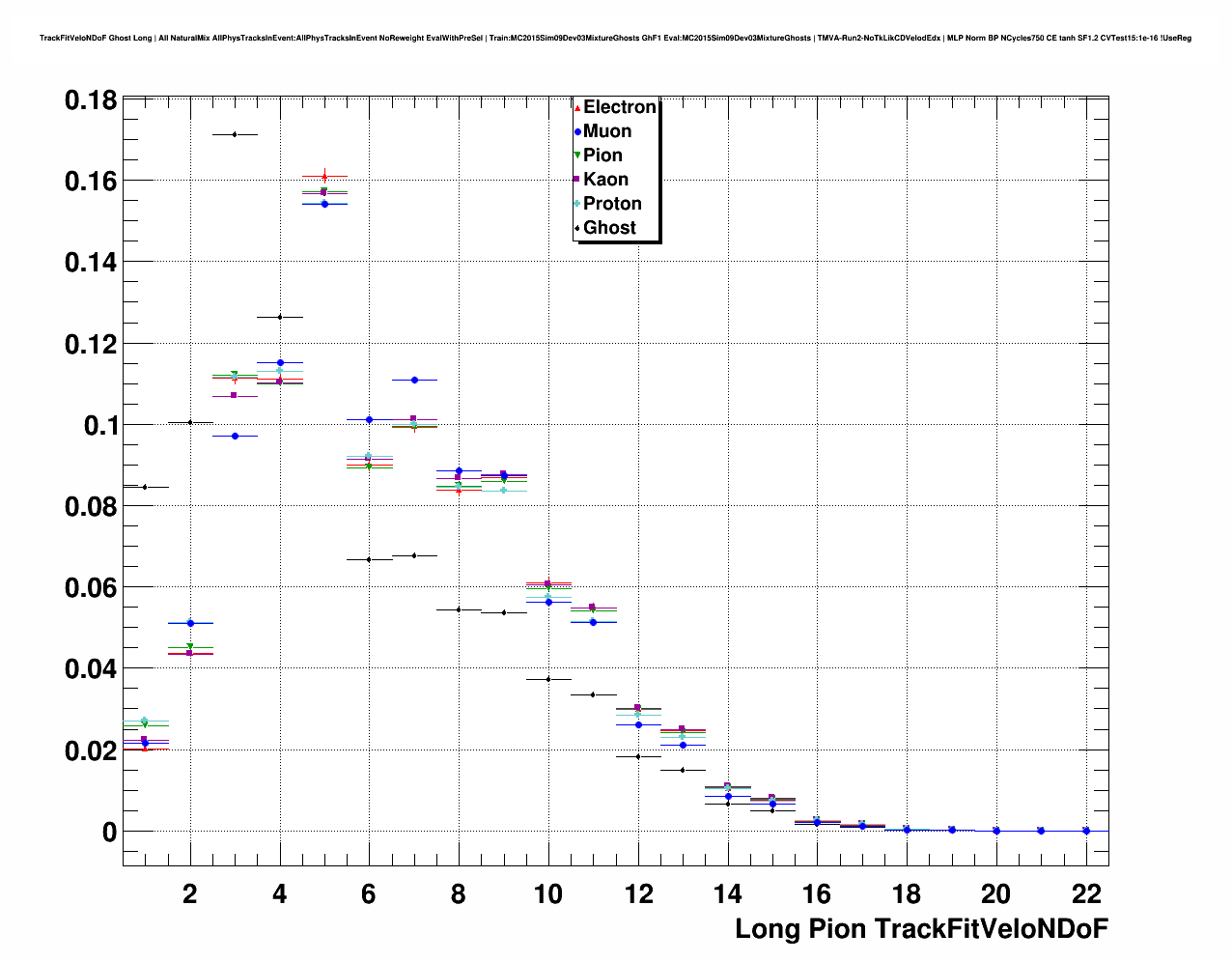
Task: Click the green Pion triangle marker in legend
Action: 577,156
